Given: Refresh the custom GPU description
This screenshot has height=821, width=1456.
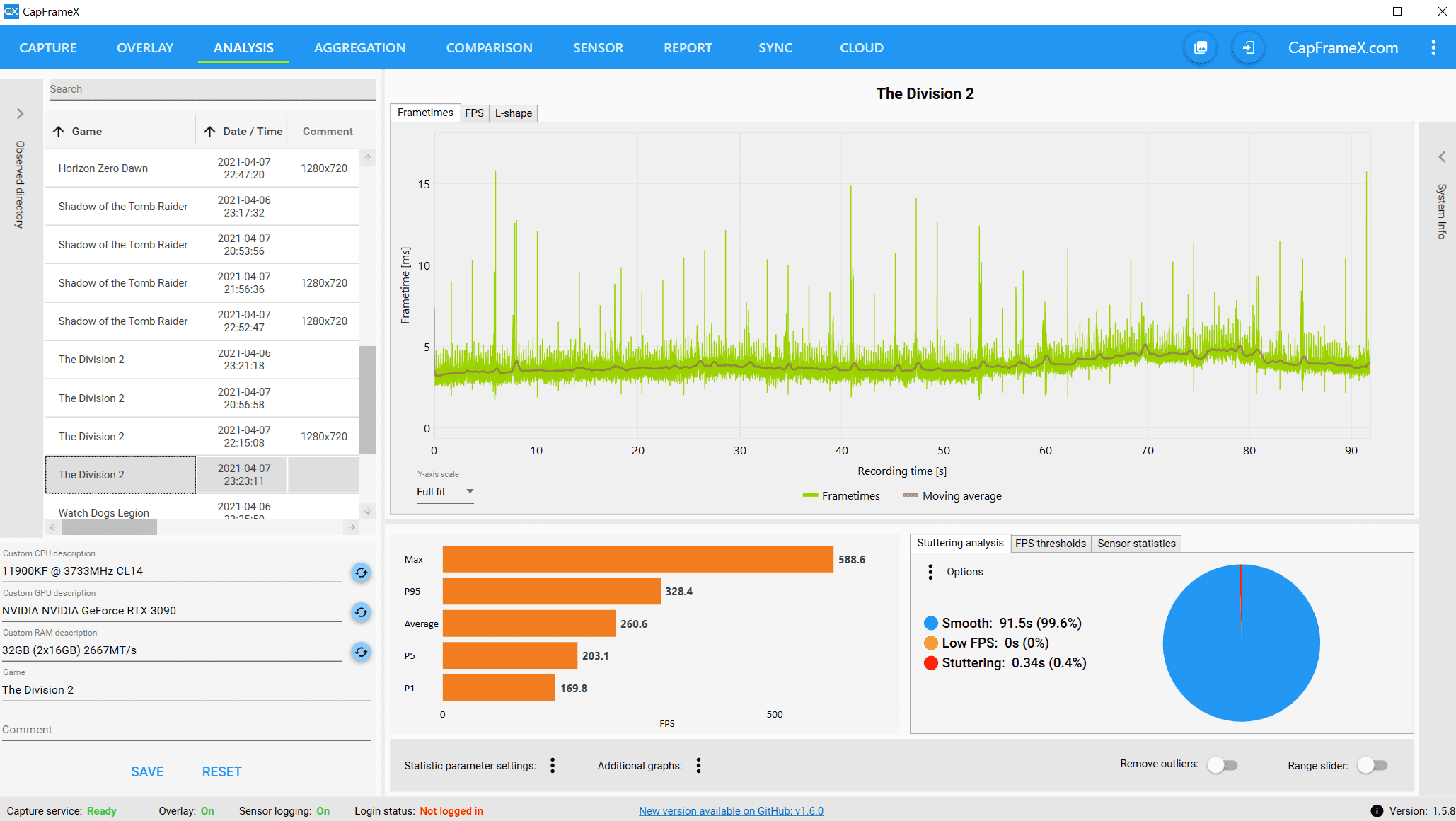Looking at the screenshot, I should pyautogui.click(x=361, y=612).
